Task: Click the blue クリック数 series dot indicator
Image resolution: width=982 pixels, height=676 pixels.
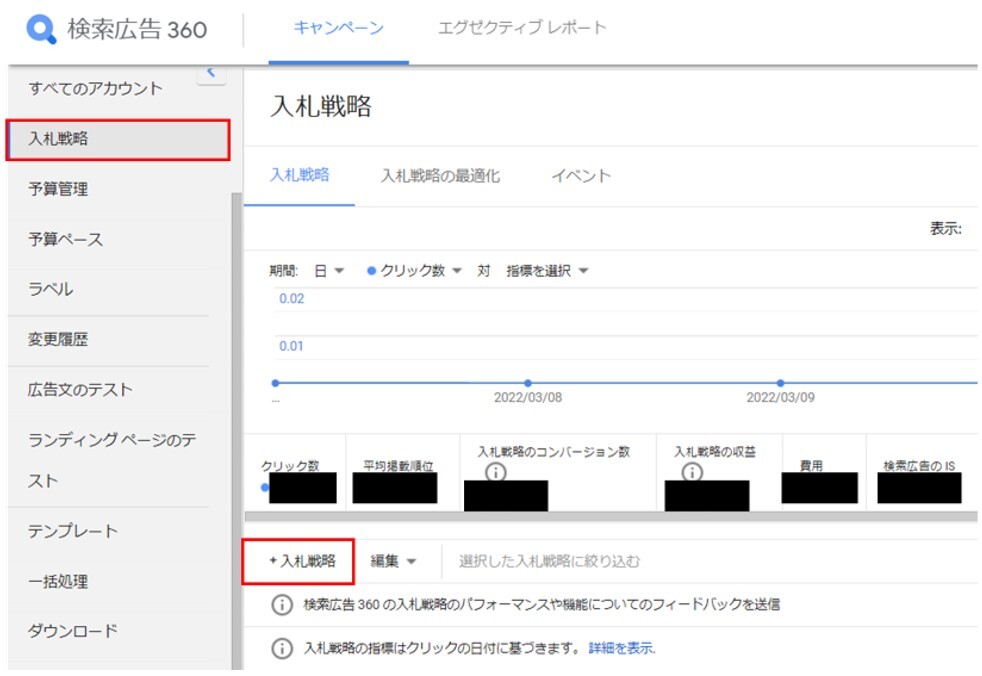Action: click(x=372, y=271)
